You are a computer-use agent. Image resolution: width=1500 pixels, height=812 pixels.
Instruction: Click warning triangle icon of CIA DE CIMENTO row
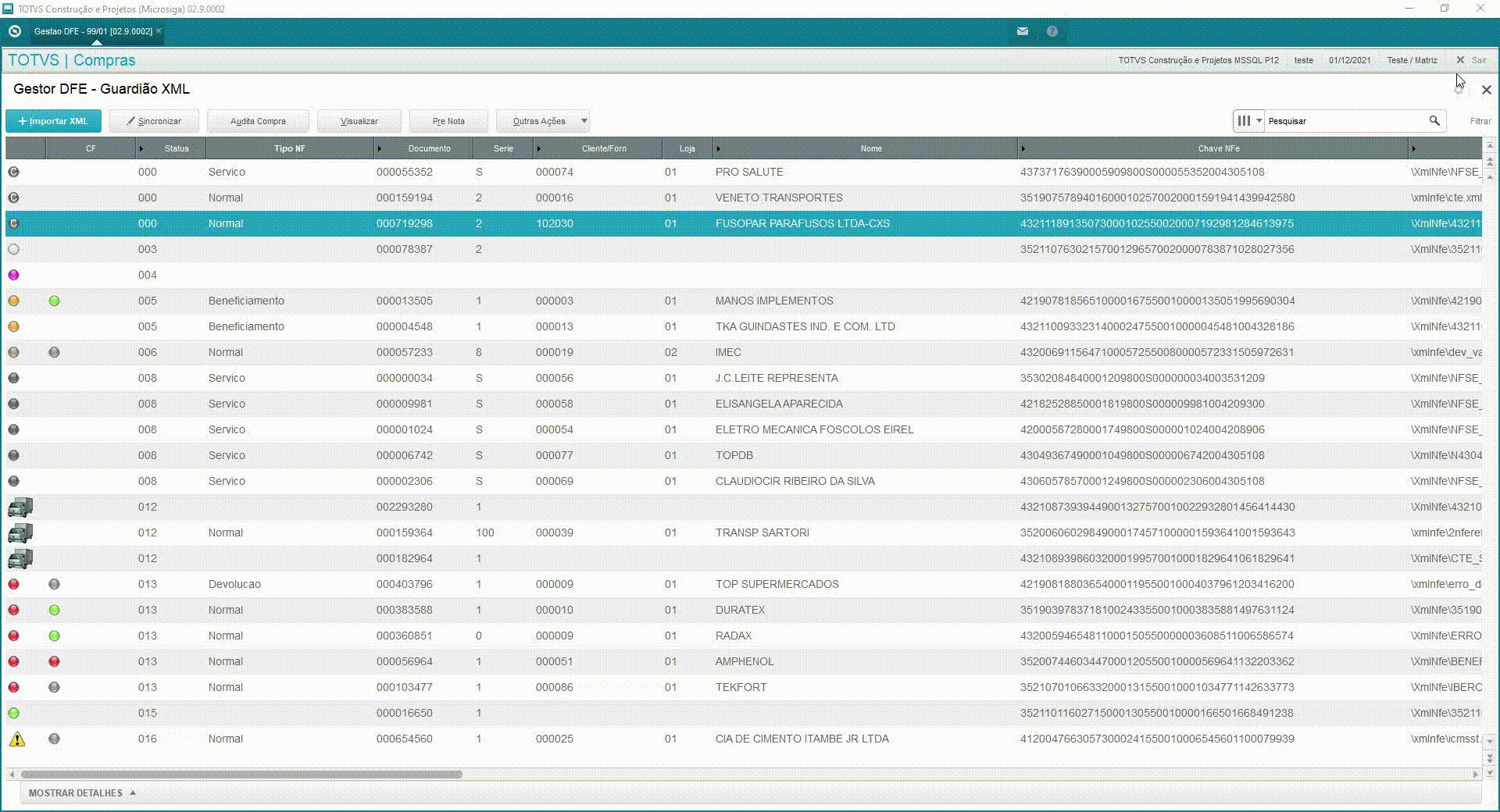(x=16, y=739)
